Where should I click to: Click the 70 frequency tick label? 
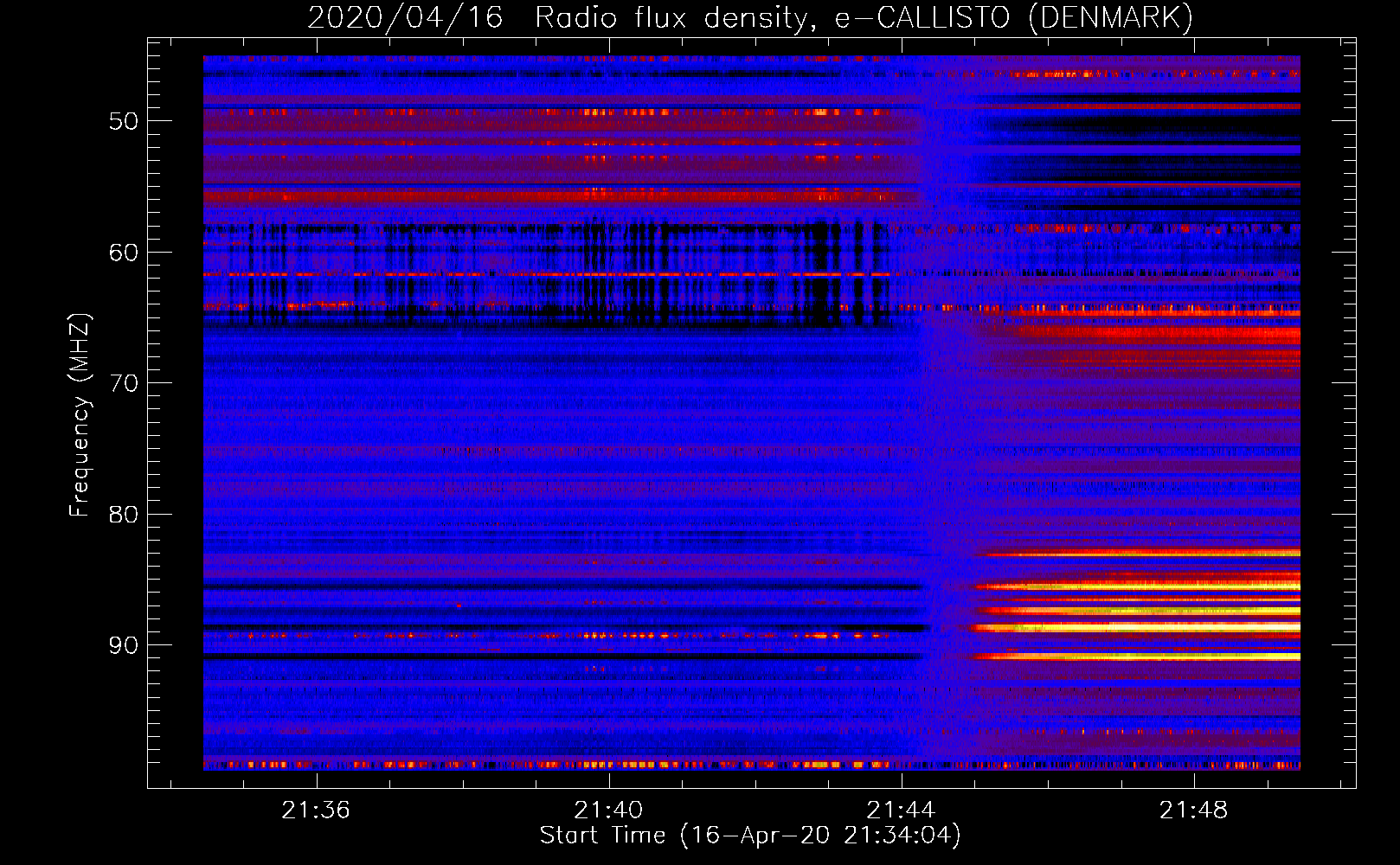click(x=124, y=383)
